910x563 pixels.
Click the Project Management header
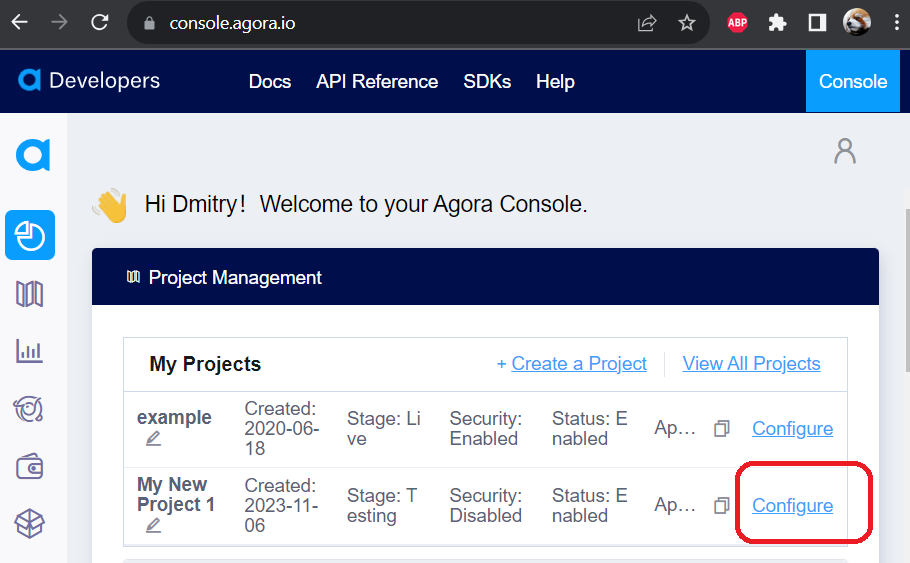[485, 277]
